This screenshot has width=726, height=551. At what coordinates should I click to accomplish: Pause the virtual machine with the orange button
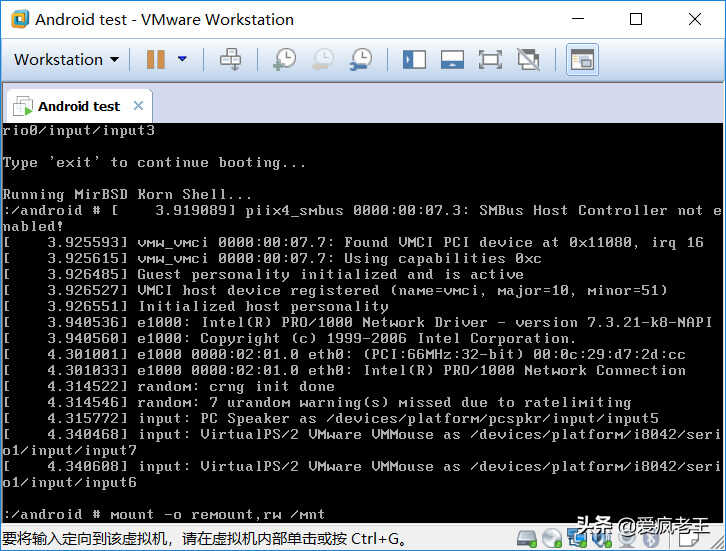(156, 60)
